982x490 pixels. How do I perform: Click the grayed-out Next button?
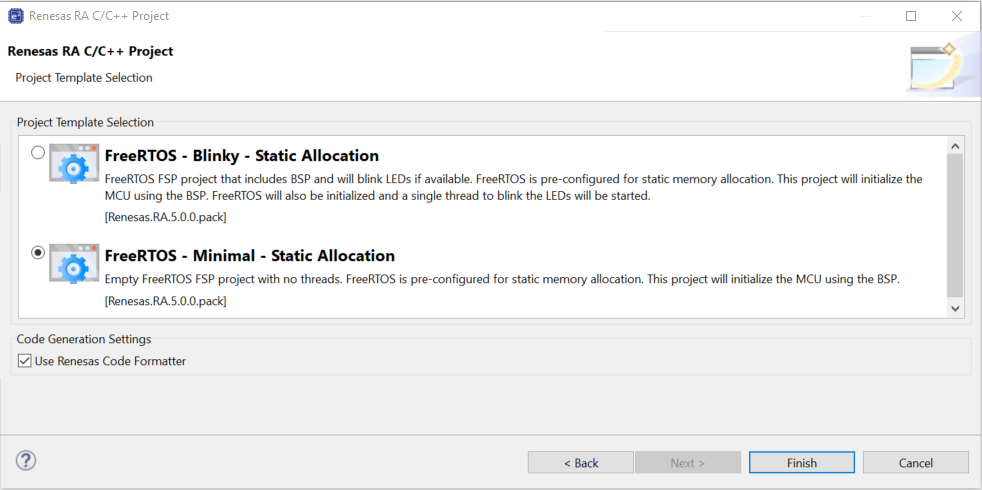(688, 463)
